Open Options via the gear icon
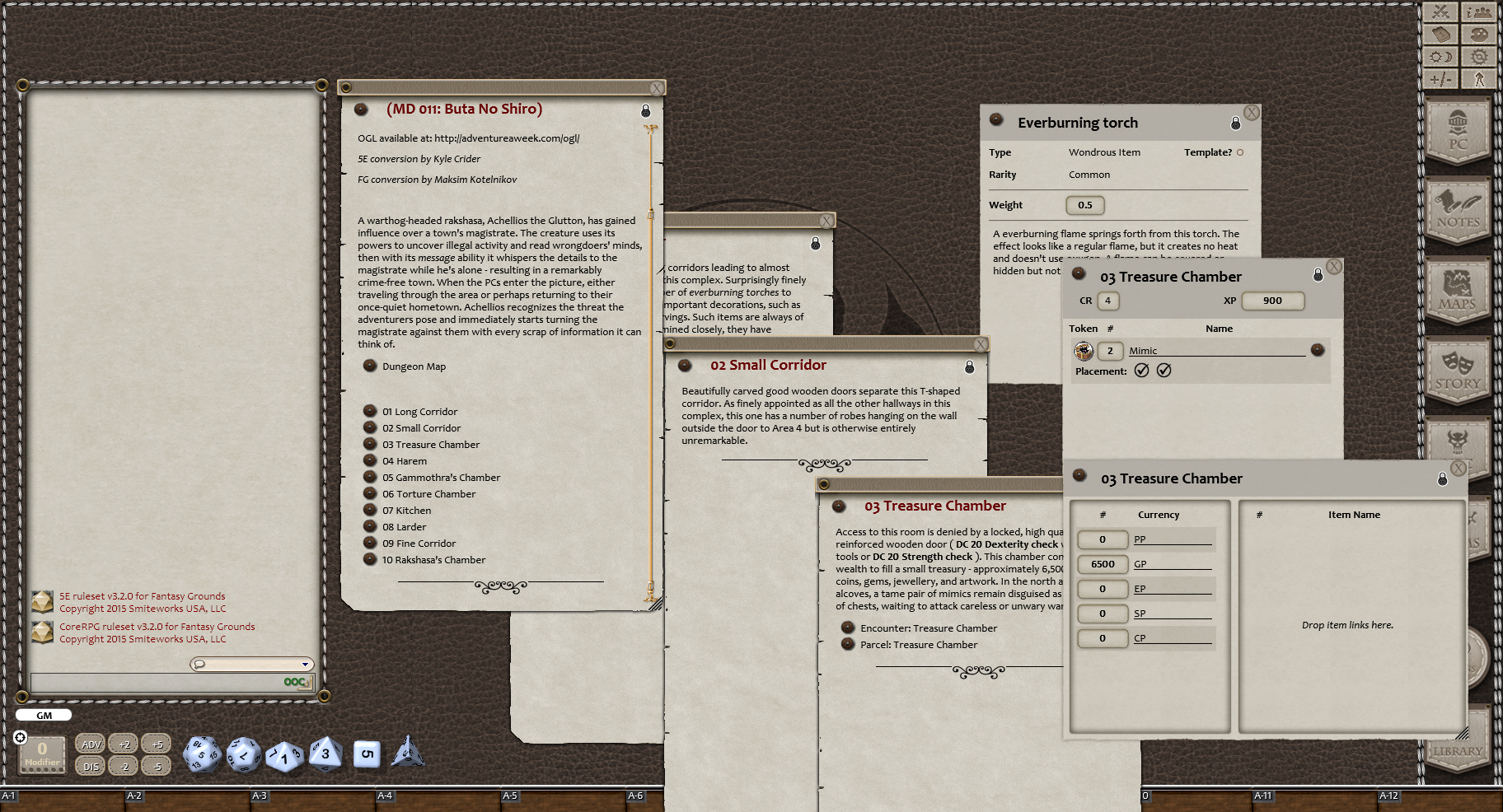 tap(1480, 56)
